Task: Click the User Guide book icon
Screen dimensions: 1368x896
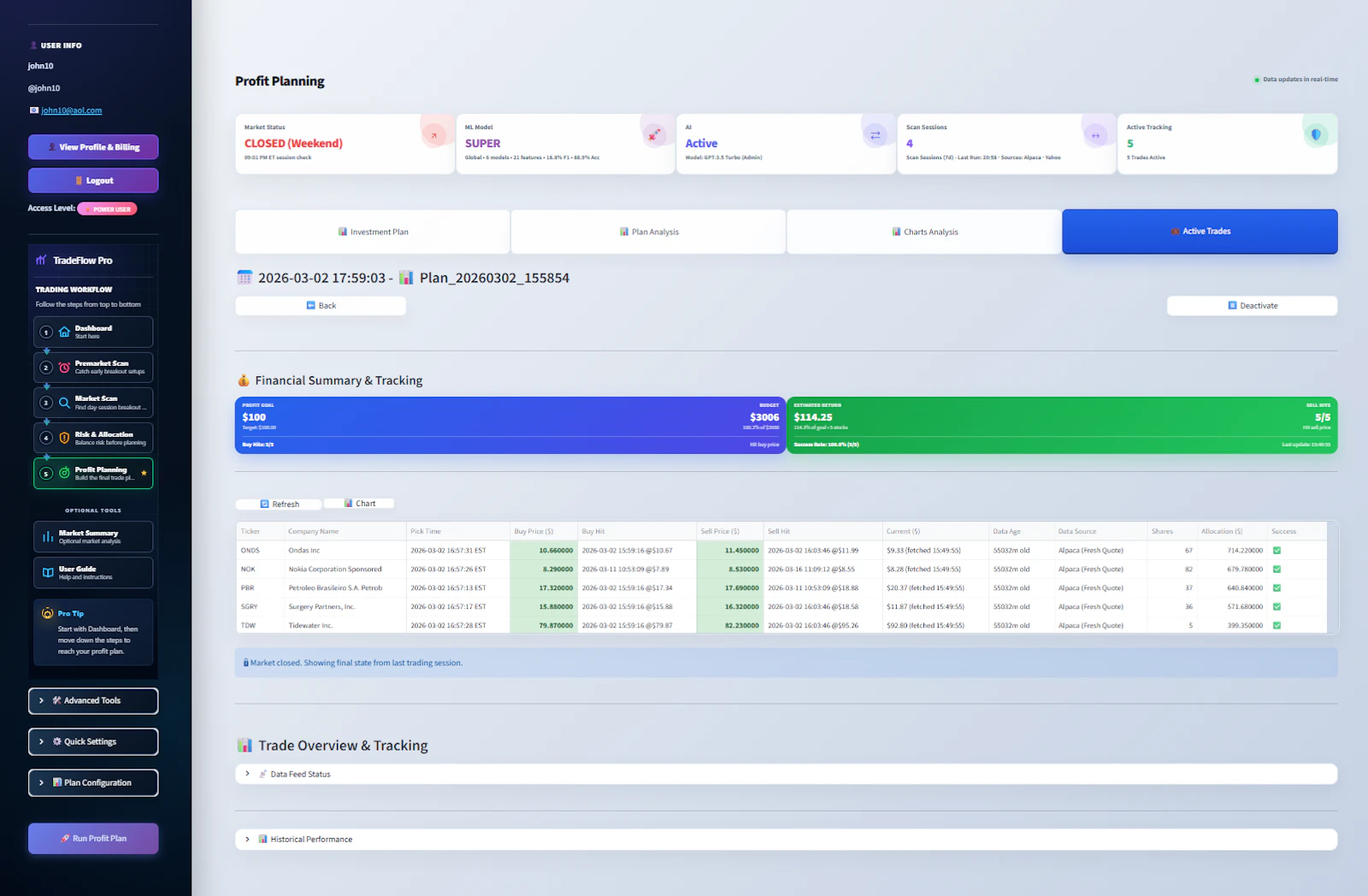Action: coord(48,573)
